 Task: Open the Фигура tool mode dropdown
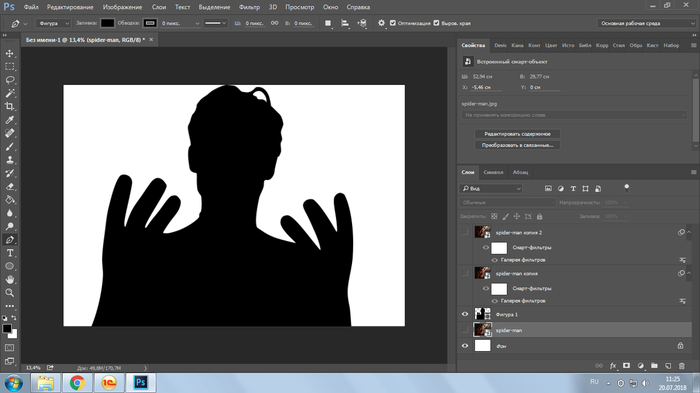click(53, 23)
